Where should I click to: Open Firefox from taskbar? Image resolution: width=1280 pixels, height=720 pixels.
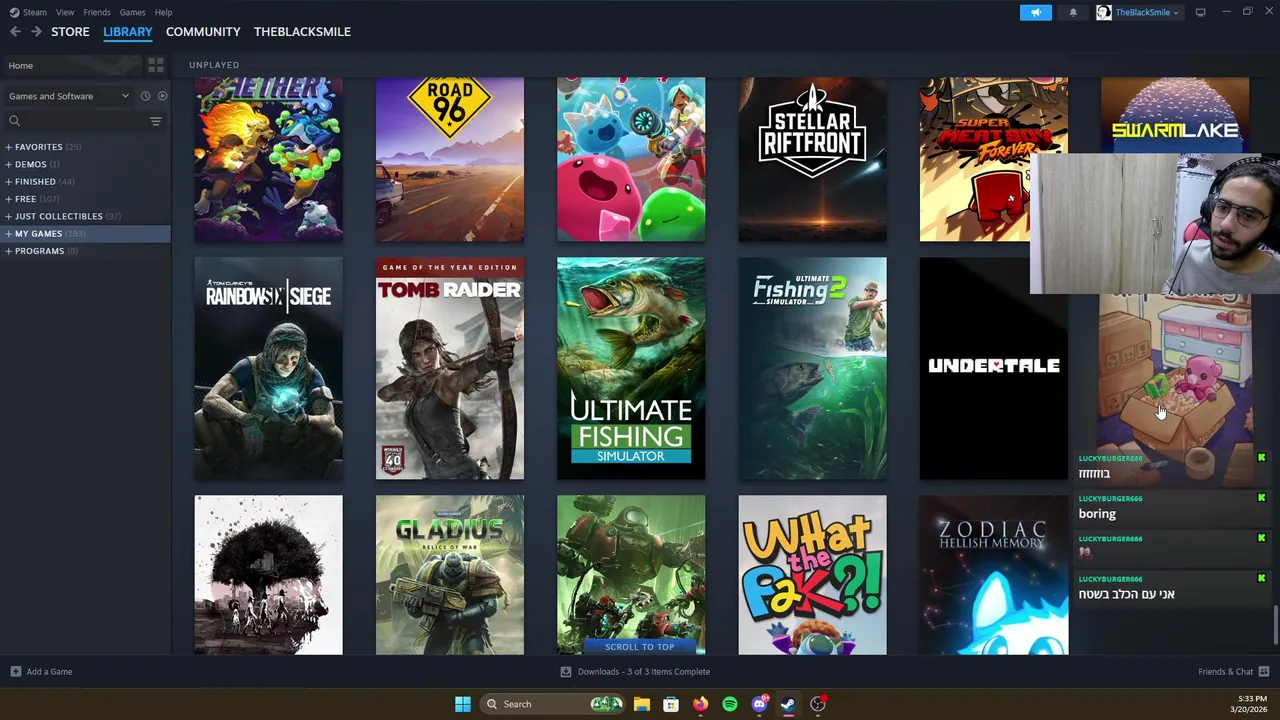pos(700,704)
